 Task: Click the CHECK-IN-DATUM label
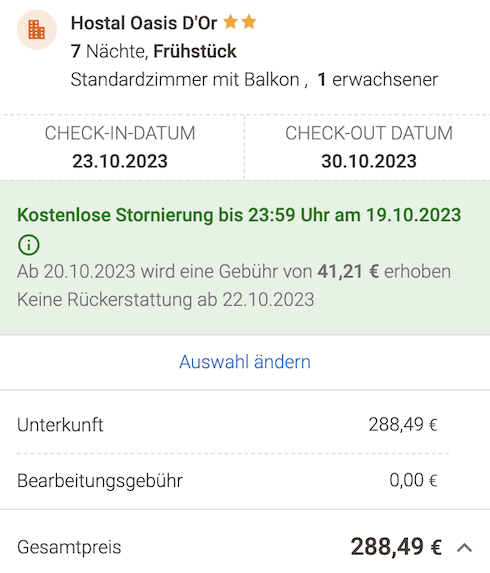[x=120, y=133]
